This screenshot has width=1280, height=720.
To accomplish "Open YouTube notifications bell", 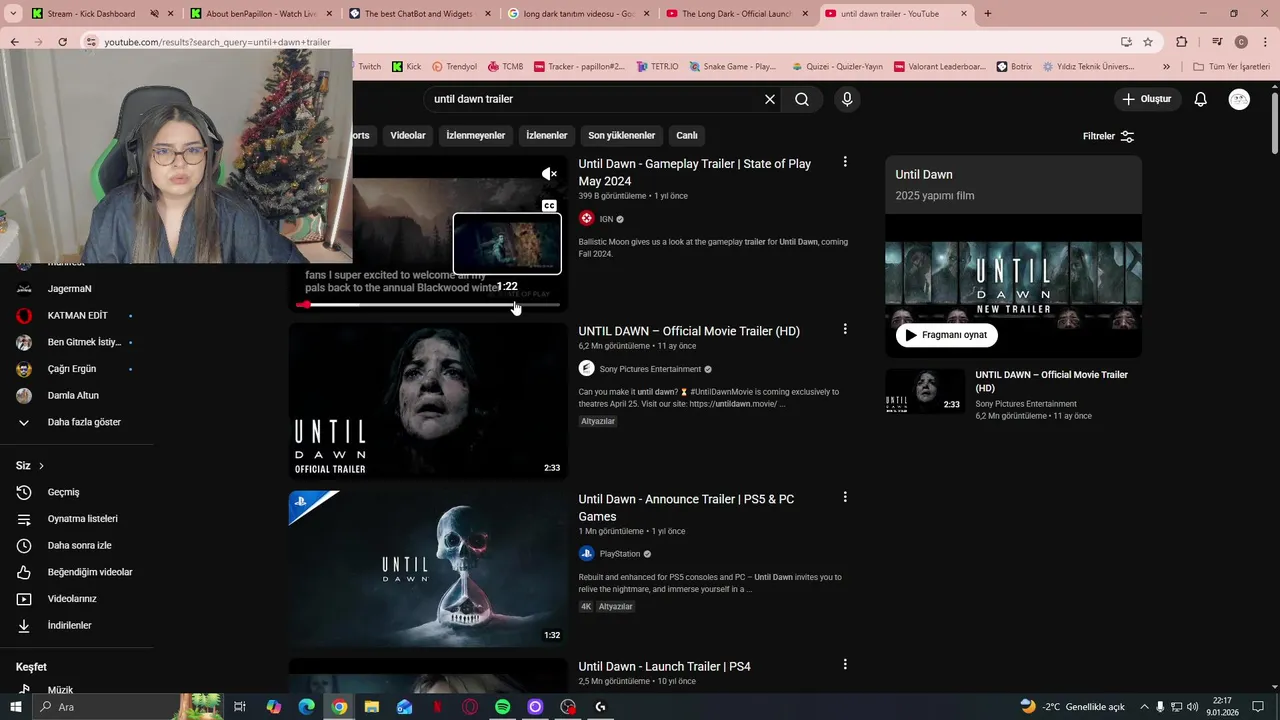I will [x=1201, y=99].
